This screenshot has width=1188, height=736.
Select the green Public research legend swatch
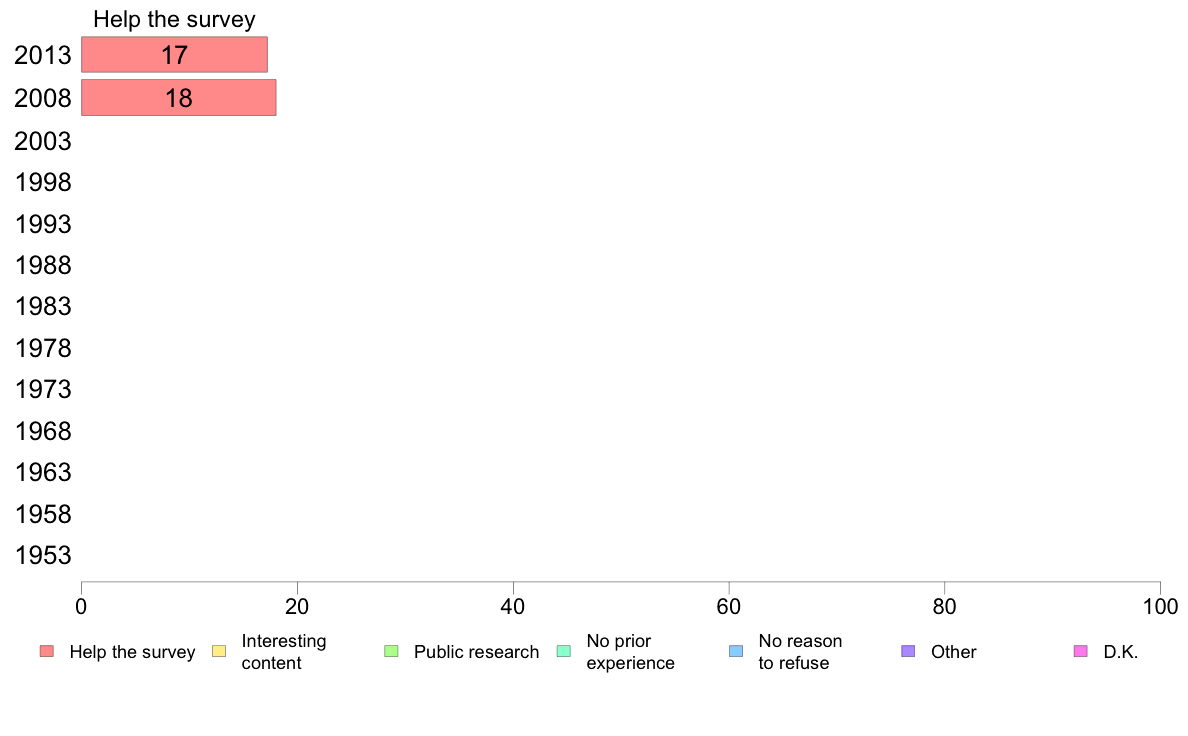pyautogui.click(x=391, y=652)
